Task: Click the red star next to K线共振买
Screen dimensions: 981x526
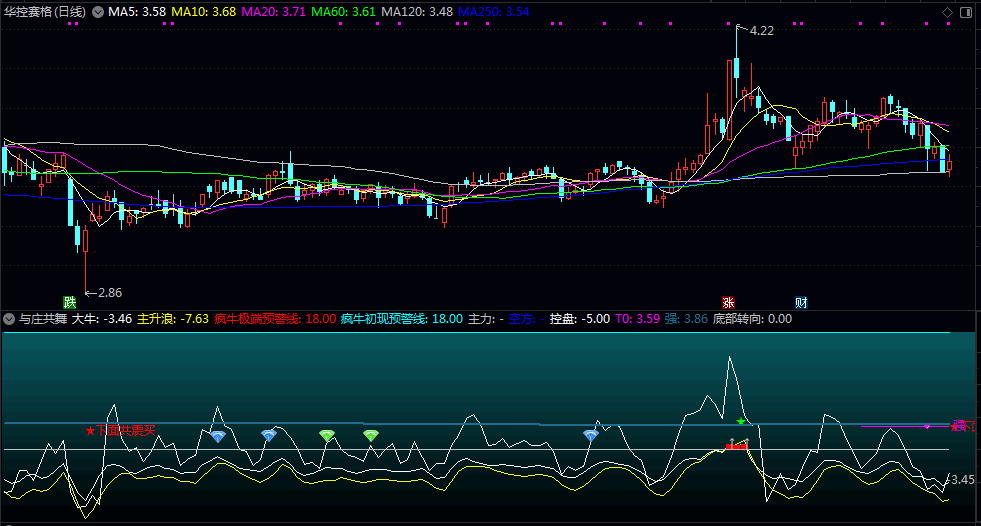Action: (x=90, y=431)
